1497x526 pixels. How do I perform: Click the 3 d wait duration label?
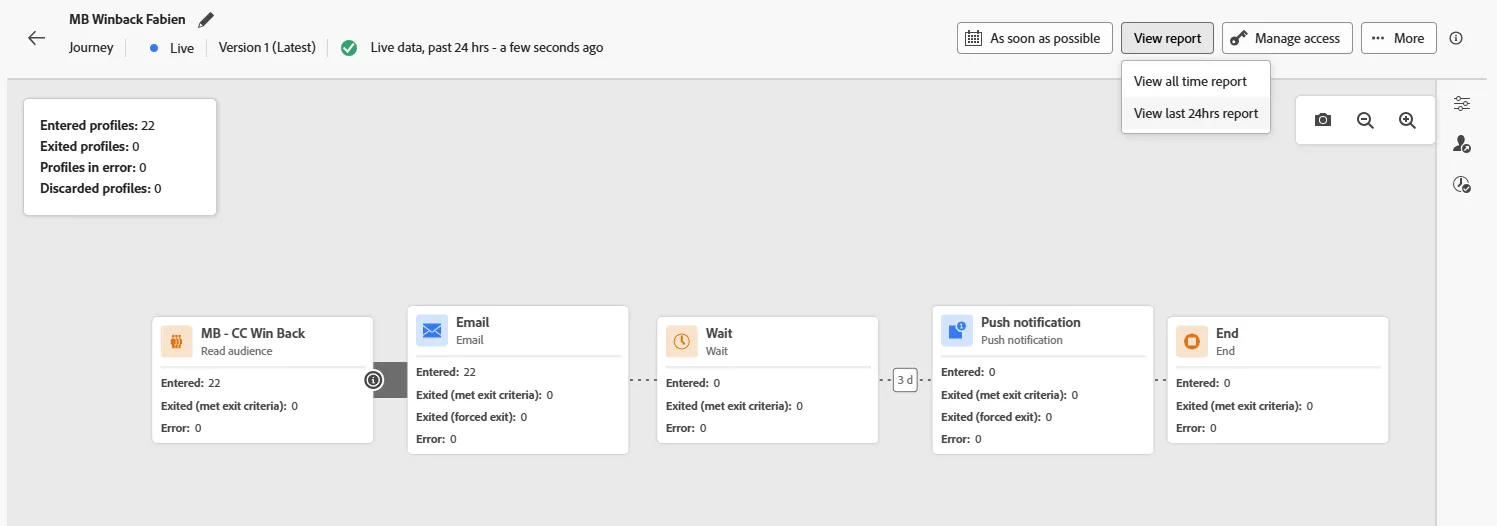904,380
